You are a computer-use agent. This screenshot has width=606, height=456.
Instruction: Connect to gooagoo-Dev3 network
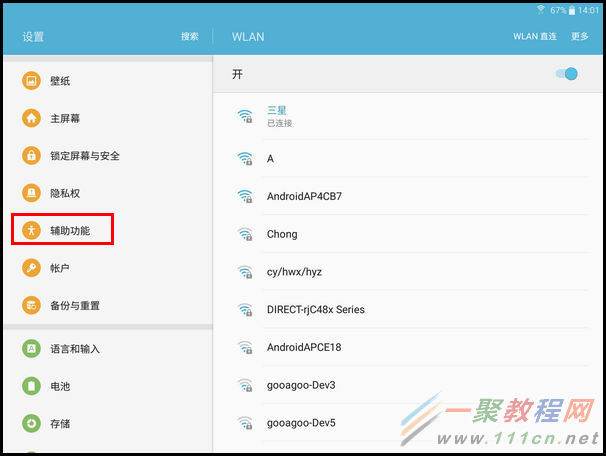[408, 385]
